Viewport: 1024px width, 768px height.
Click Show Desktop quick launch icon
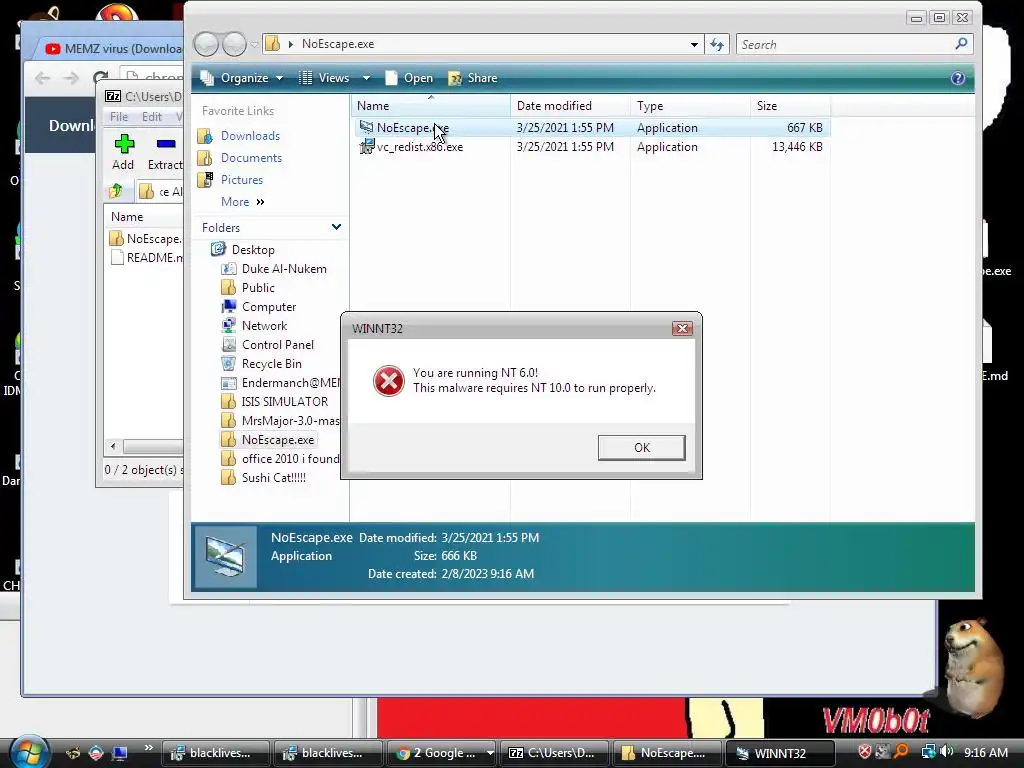tap(120, 752)
